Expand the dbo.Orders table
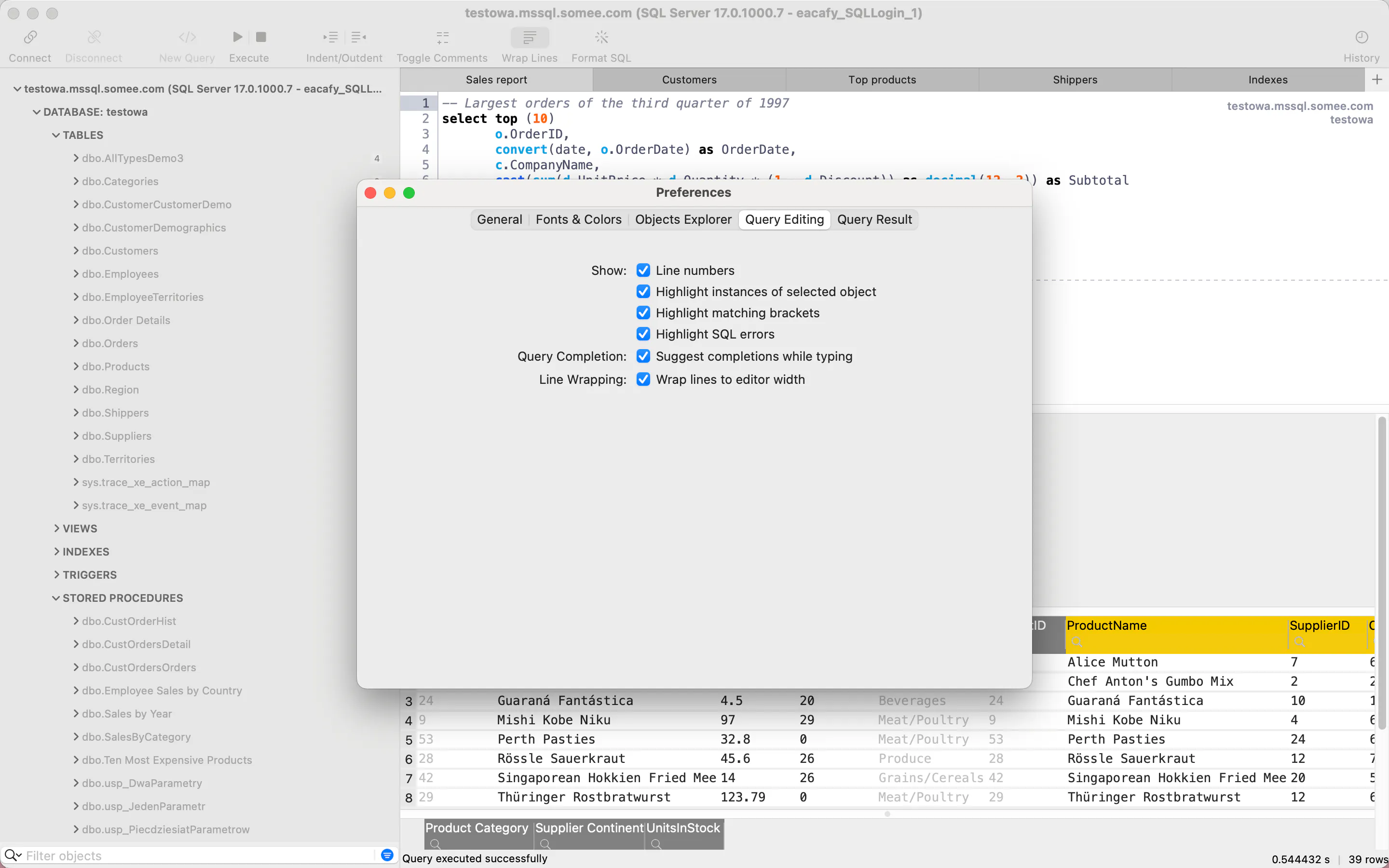1389x868 pixels. [76, 343]
